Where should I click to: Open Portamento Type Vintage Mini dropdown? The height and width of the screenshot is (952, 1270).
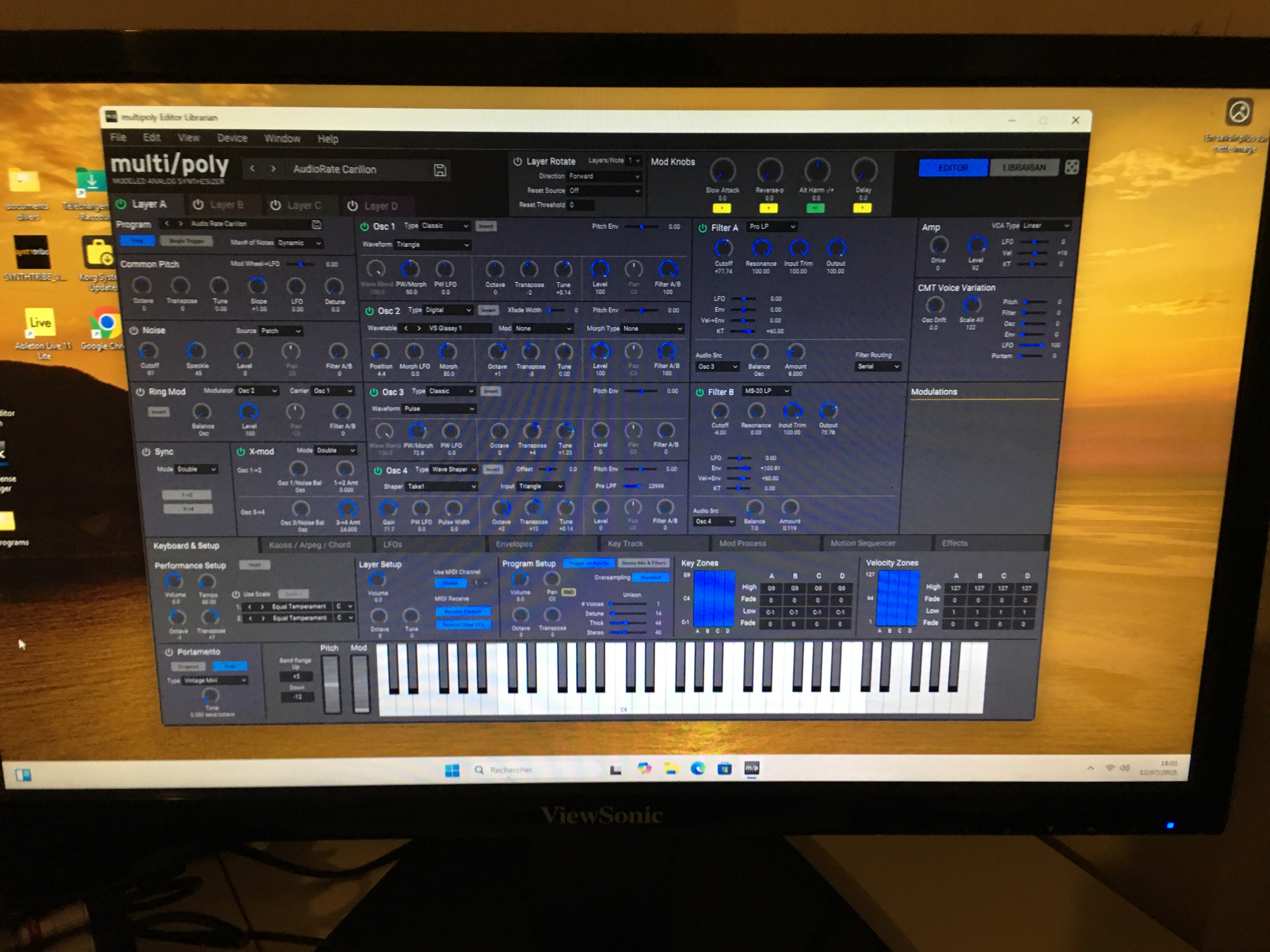tap(215, 680)
